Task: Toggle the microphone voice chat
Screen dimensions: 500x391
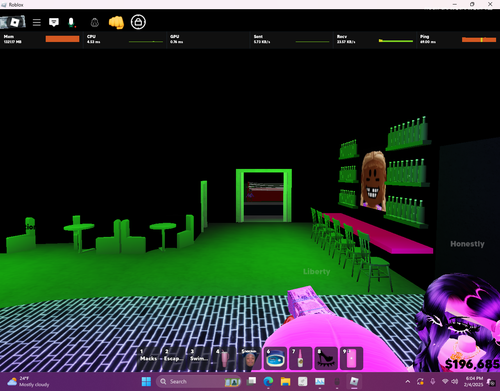Action: tap(71, 22)
